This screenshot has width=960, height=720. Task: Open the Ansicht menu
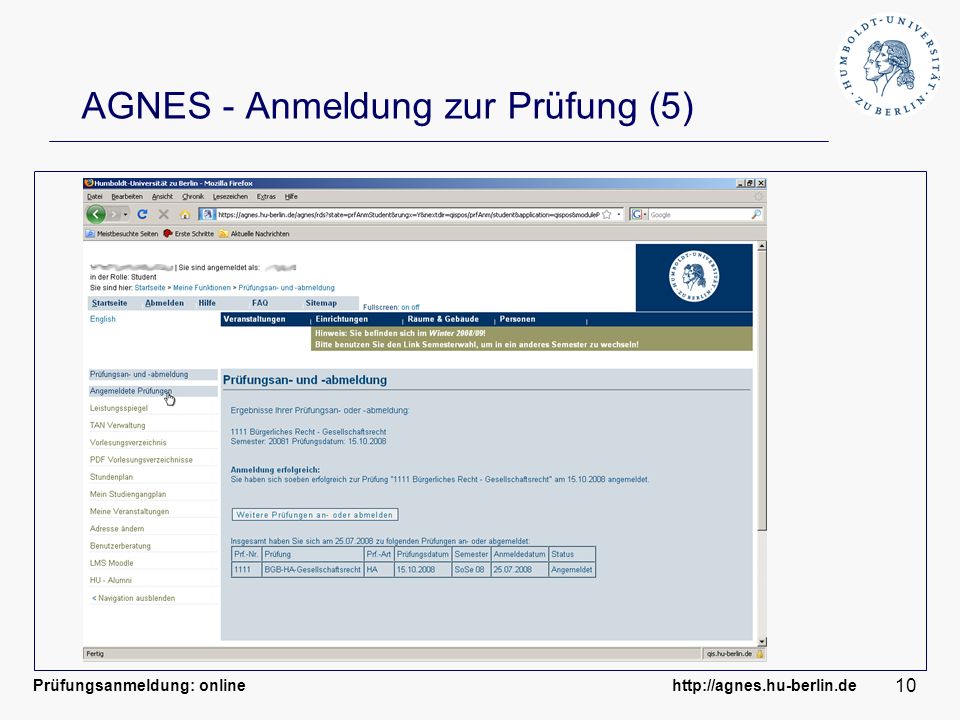click(x=162, y=197)
